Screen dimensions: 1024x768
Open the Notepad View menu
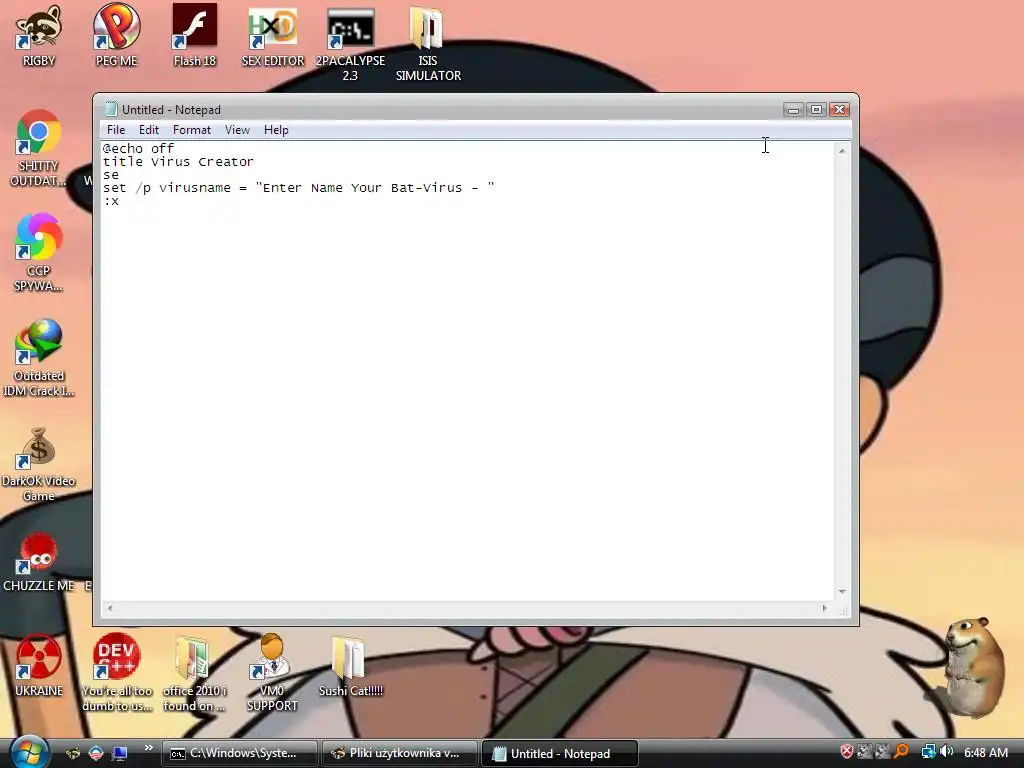click(x=237, y=130)
